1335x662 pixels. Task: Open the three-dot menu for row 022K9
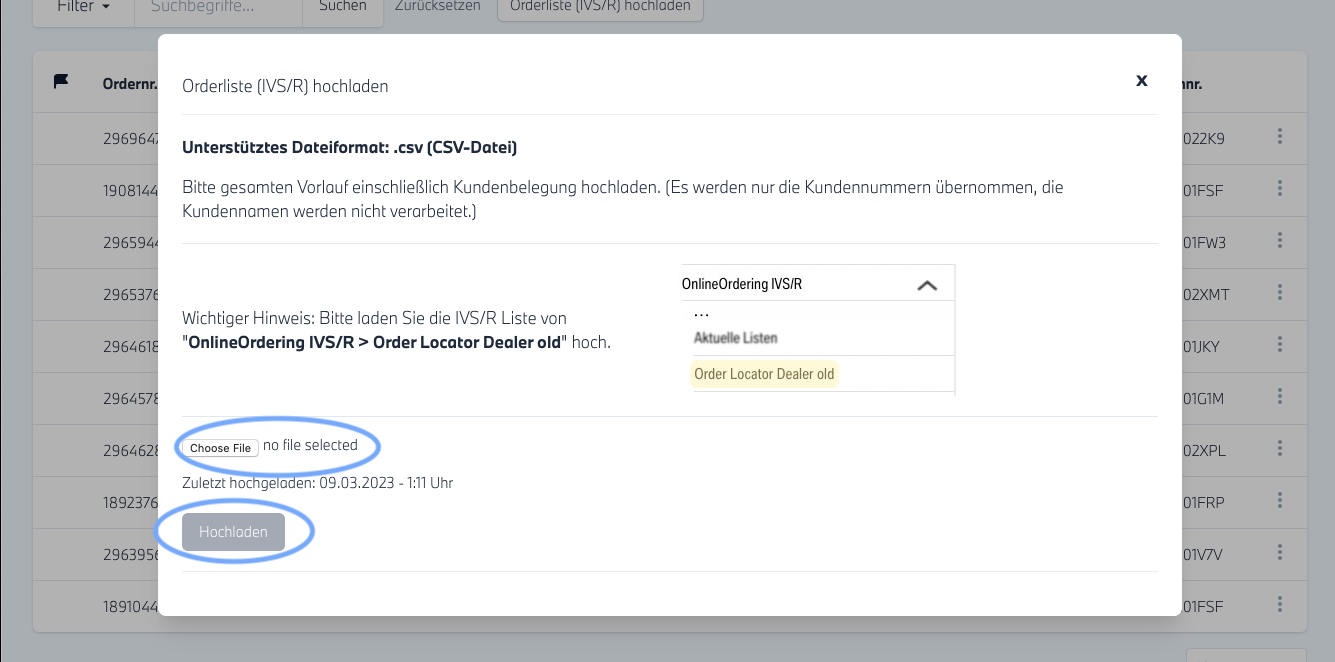coord(1280,137)
